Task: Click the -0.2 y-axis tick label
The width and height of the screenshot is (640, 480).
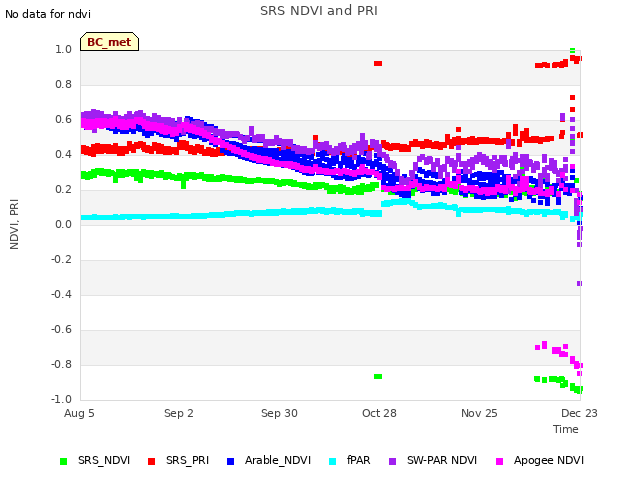Action: (x=61, y=260)
